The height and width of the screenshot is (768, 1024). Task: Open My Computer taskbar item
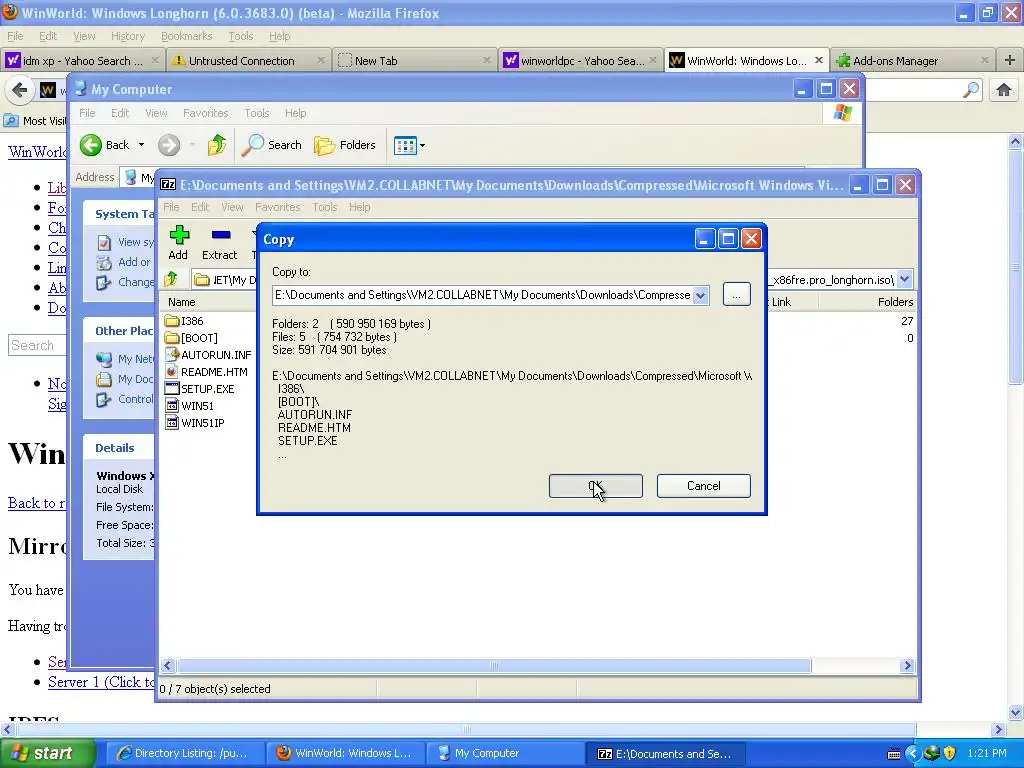(x=505, y=753)
